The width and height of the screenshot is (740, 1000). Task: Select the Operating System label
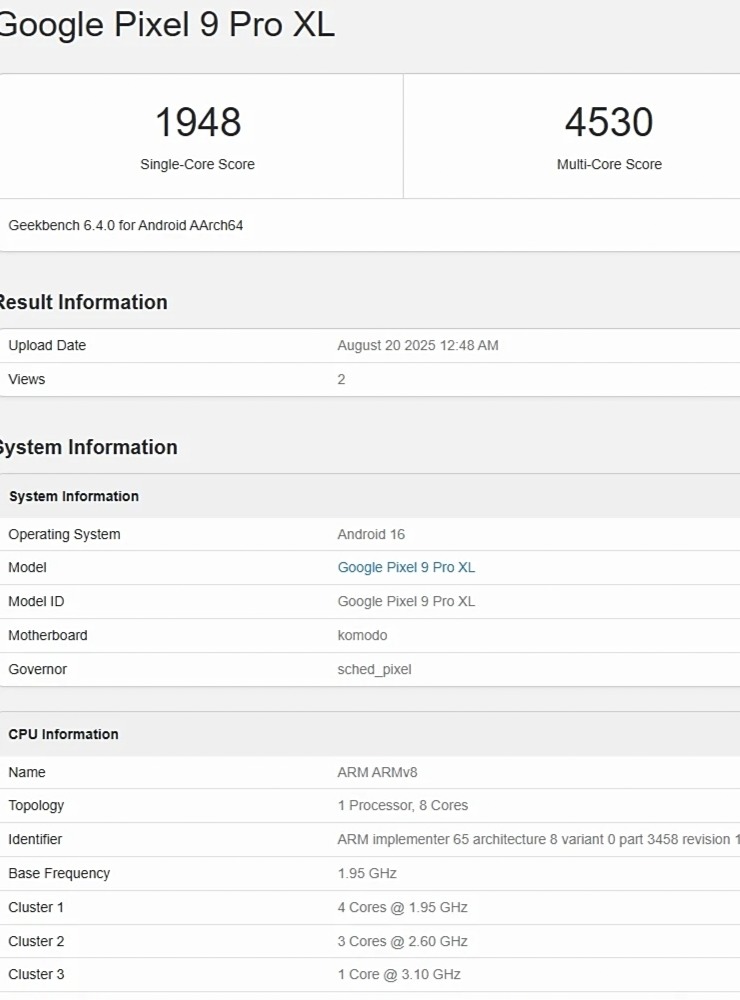(x=64, y=534)
